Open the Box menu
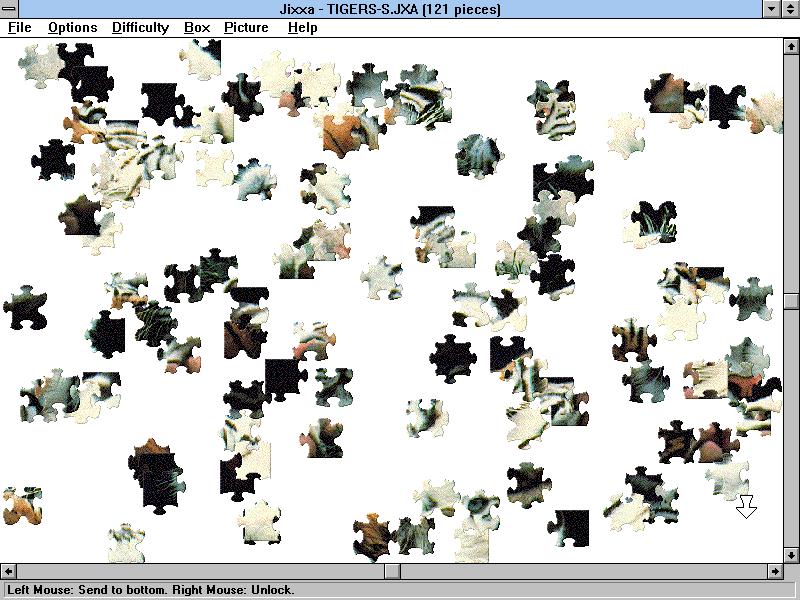Screen dimensions: 800x600 coord(197,28)
